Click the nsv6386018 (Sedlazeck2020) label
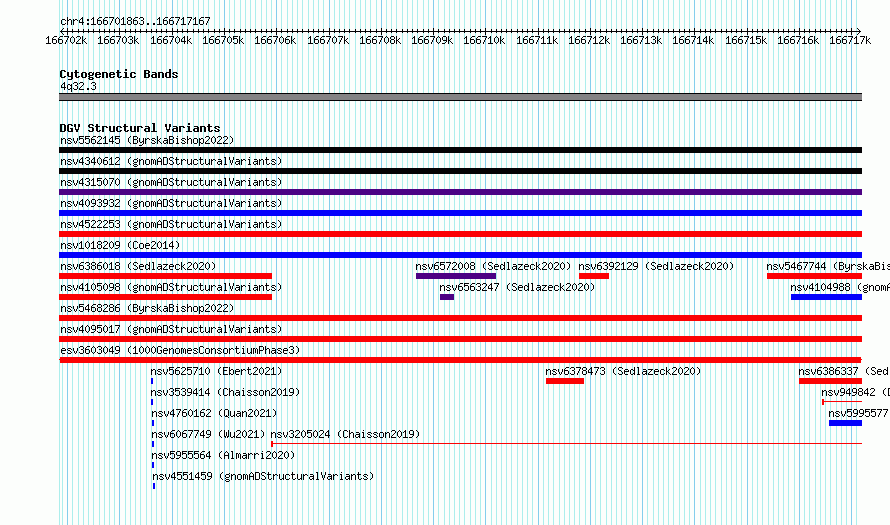Screen dimensions: 890x525 138,266
